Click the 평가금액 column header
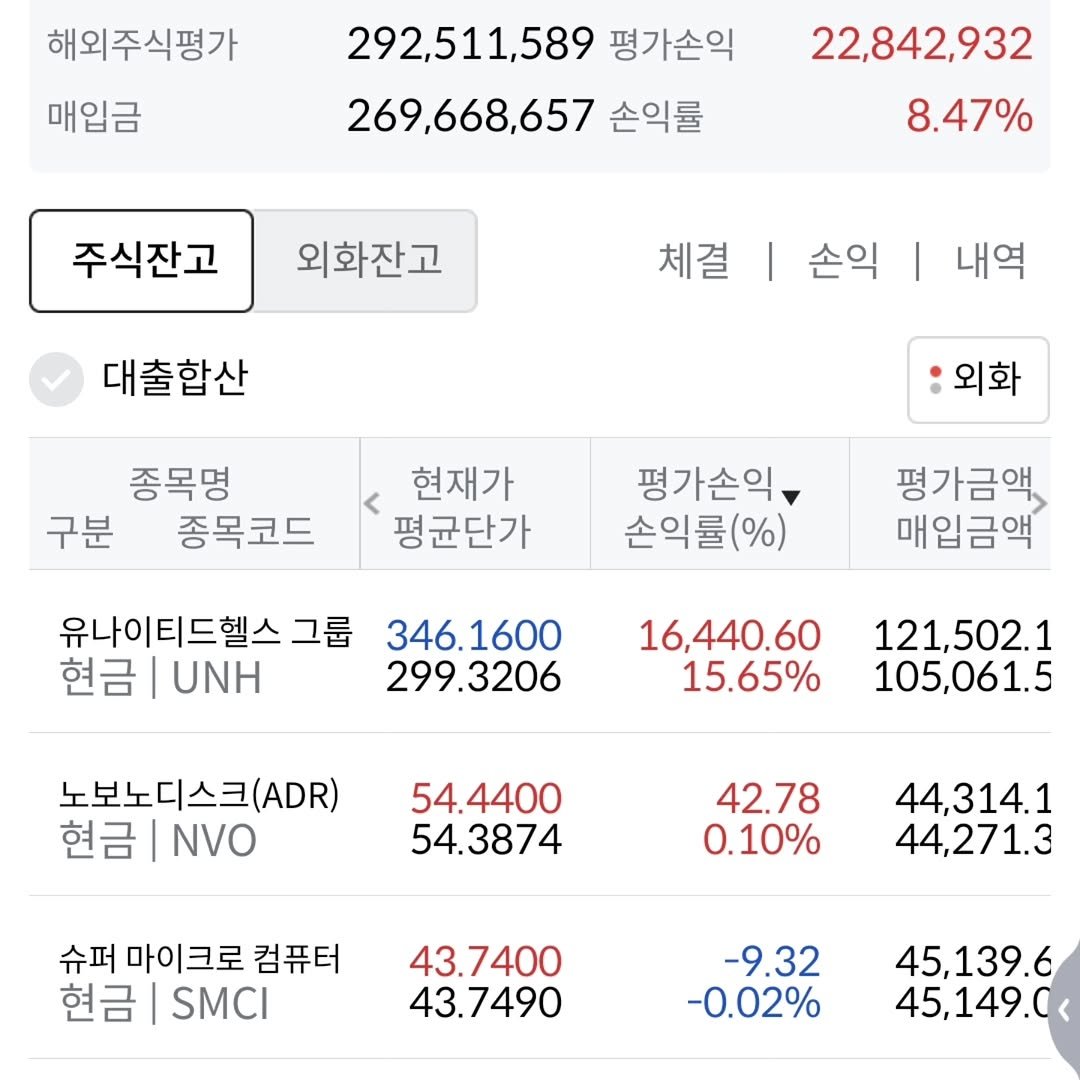This screenshot has width=1080, height=1080. pos(963,485)
